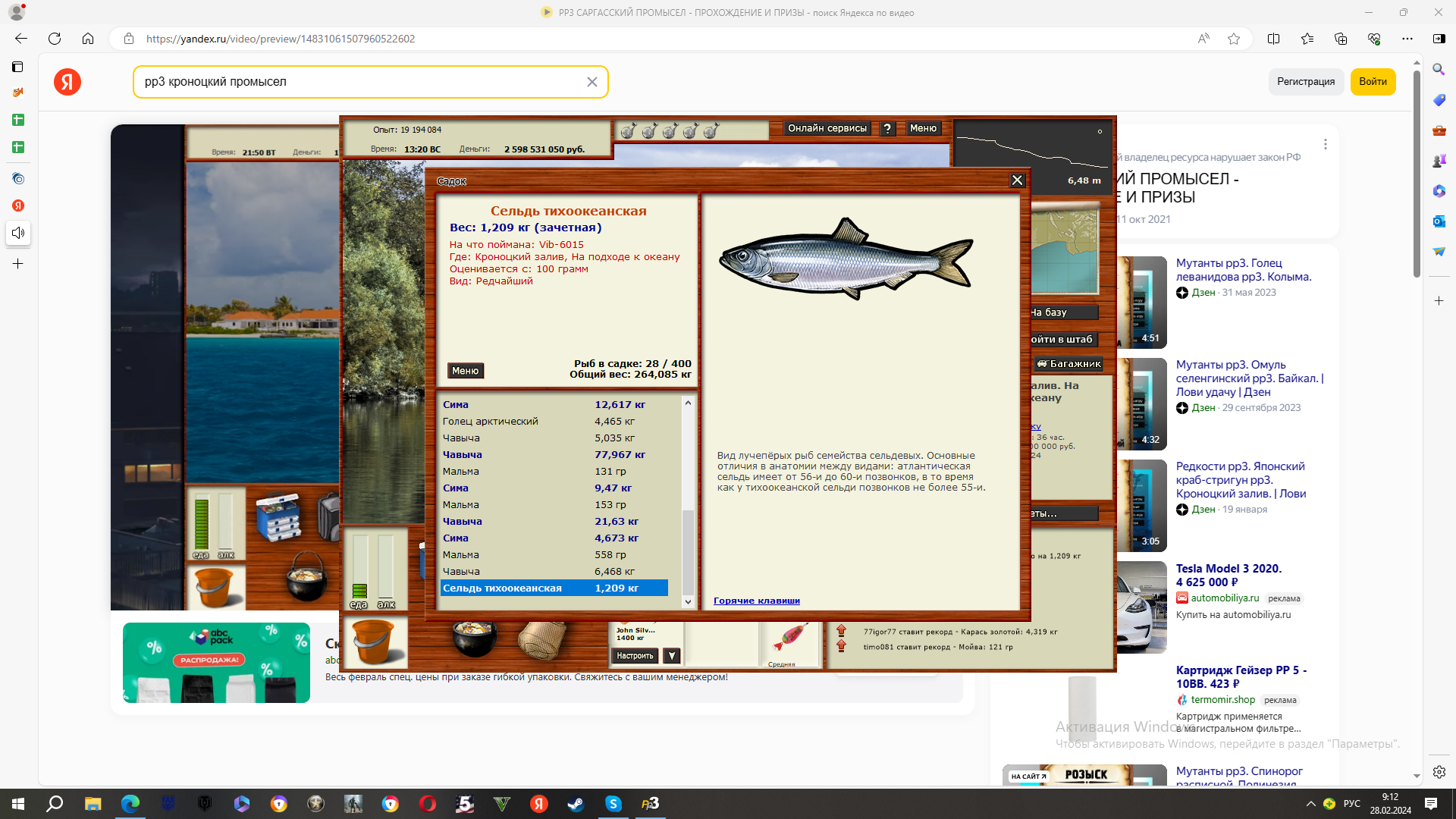Open the Steam icon in the taskbar

point(576,804)
